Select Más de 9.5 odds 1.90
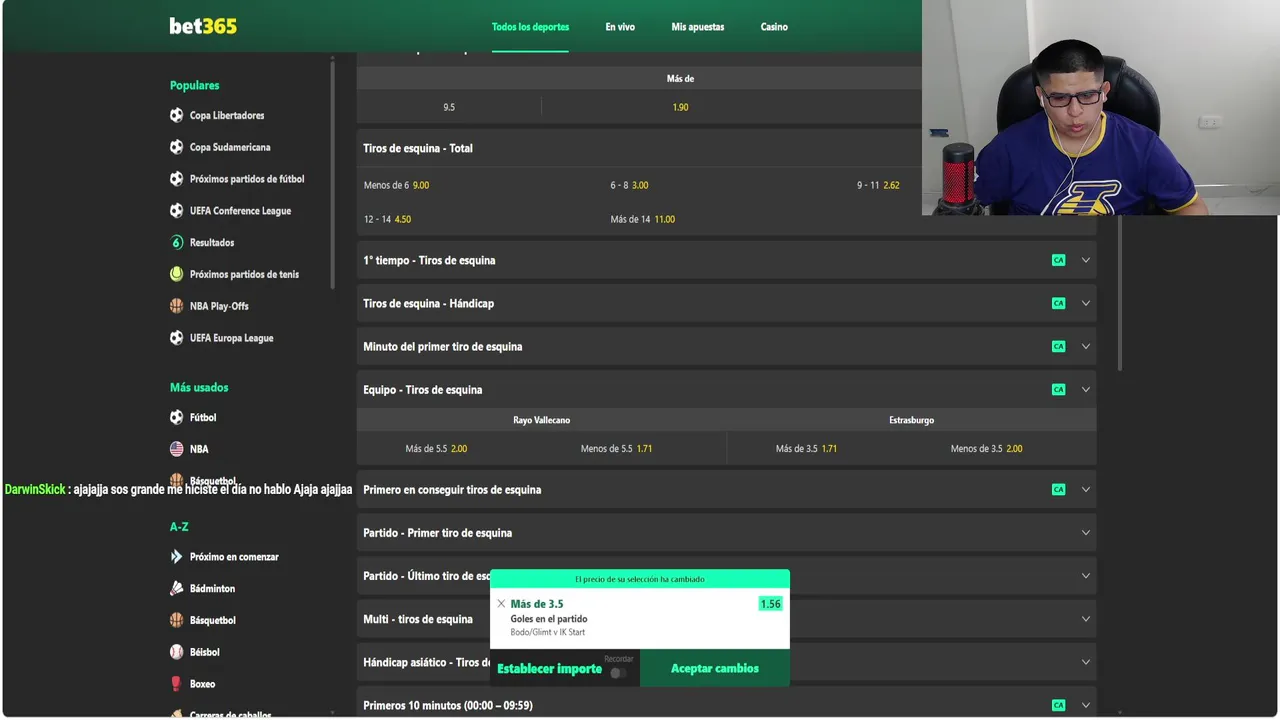 pos(680,107)
